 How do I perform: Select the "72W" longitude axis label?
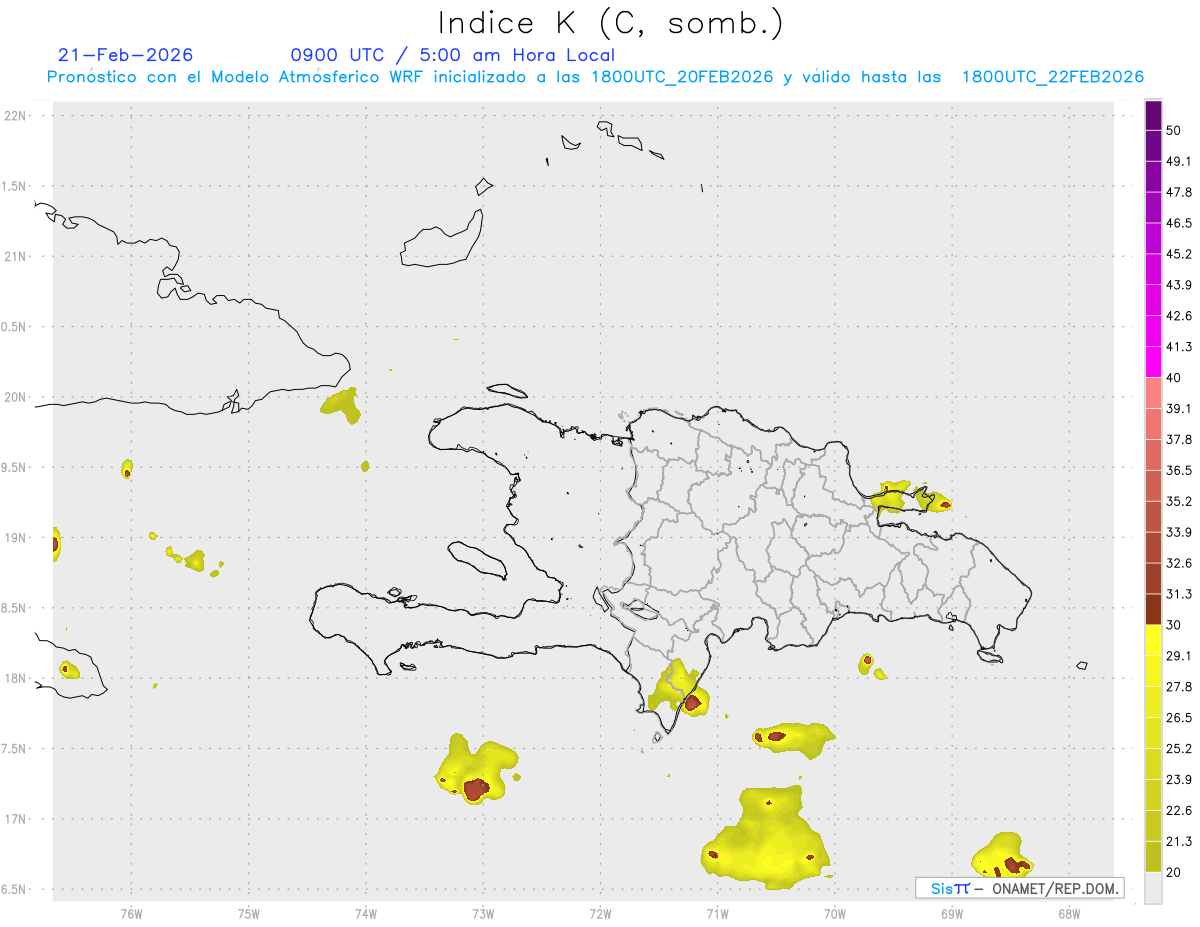click(601, 915)
